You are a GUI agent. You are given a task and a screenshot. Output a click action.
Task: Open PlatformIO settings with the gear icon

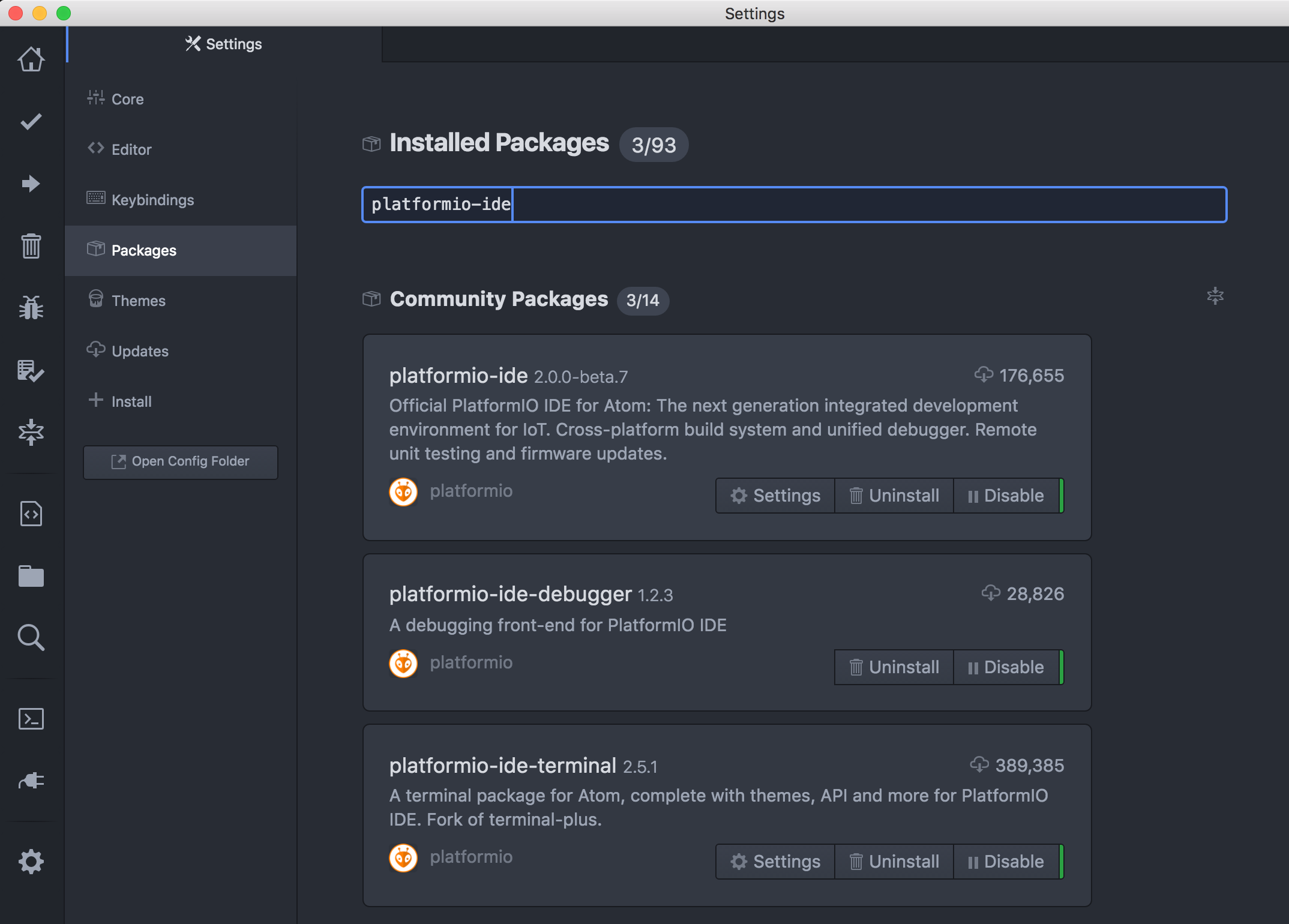point(31,861)
